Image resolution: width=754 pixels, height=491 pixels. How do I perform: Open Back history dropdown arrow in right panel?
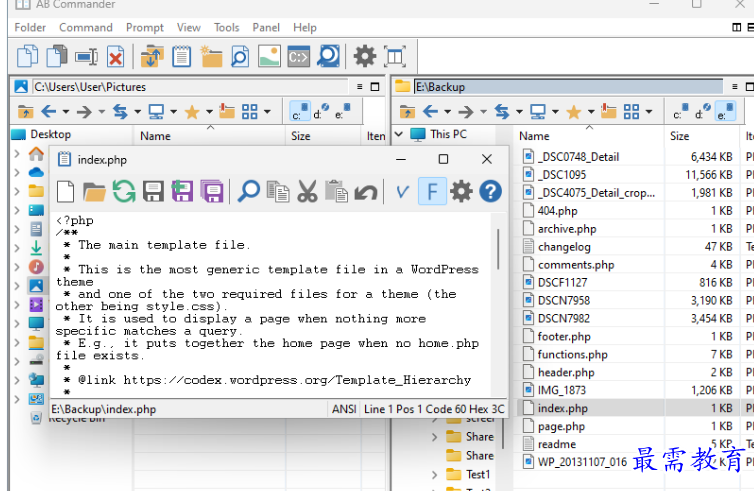tap(448, 113)
